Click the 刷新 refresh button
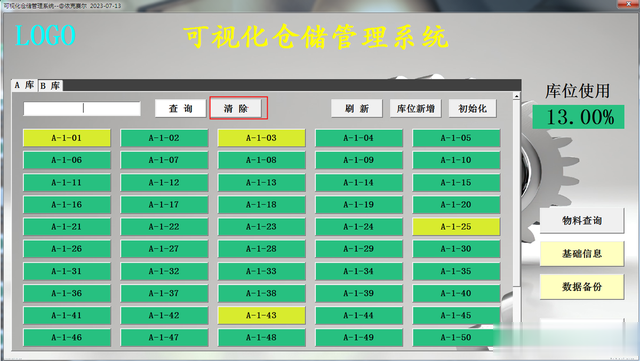Image resolution: width=640 pixels, height=361 pixels. click(x=357, y=109)
